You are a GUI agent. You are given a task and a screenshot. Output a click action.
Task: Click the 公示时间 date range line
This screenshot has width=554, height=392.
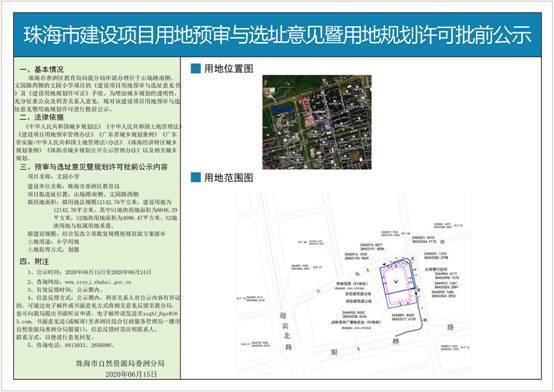[90, 272]
